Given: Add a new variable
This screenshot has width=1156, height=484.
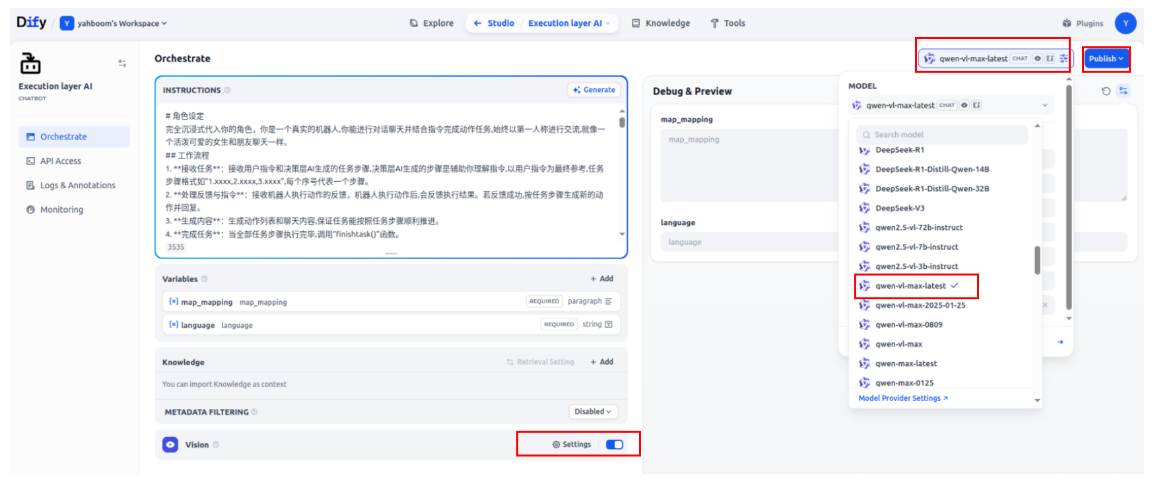Looking at the screenshot, I should click(602, 279).
